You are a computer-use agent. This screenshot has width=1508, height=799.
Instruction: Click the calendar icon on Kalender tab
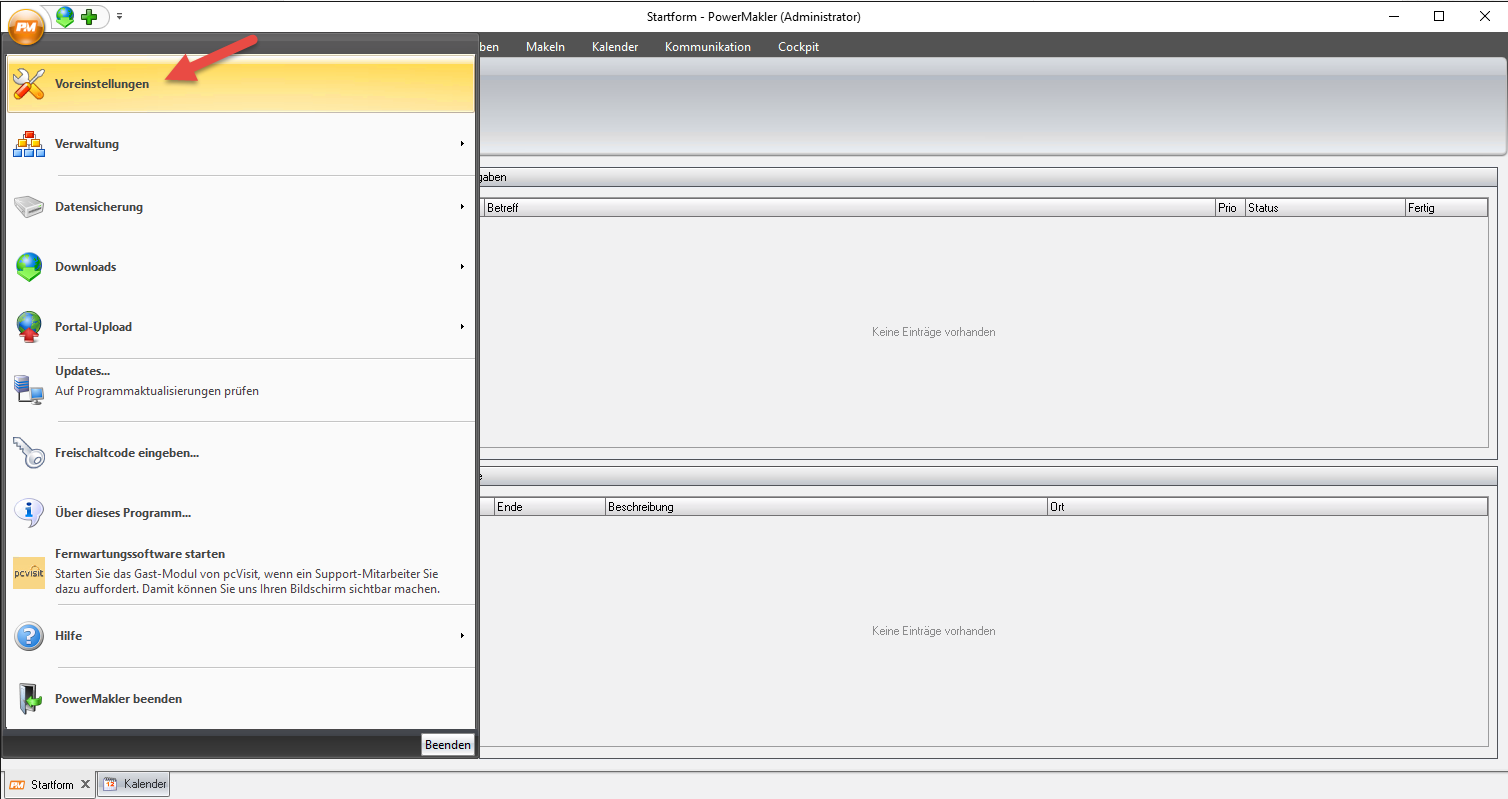110,784
